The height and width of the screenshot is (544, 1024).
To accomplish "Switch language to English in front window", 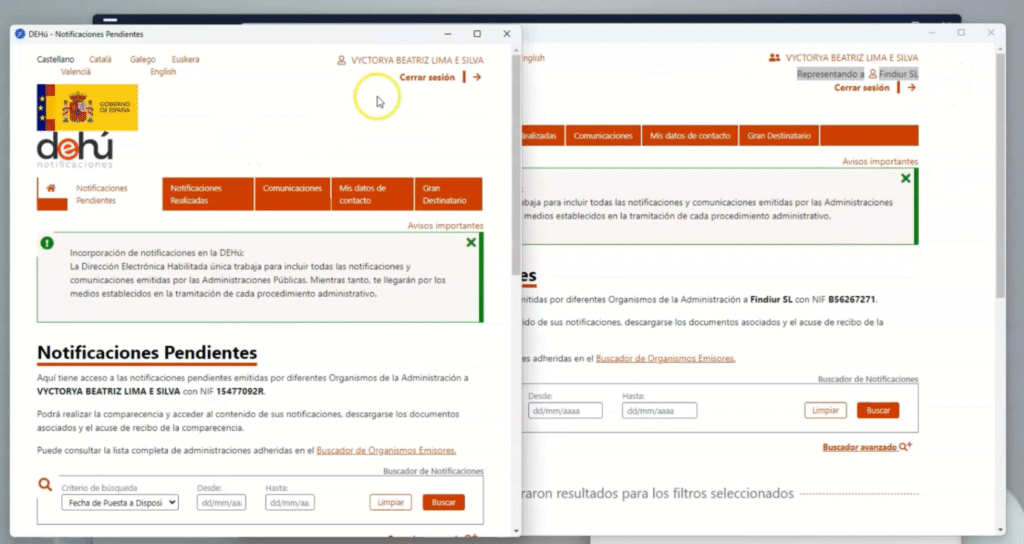I will [163, 72].
